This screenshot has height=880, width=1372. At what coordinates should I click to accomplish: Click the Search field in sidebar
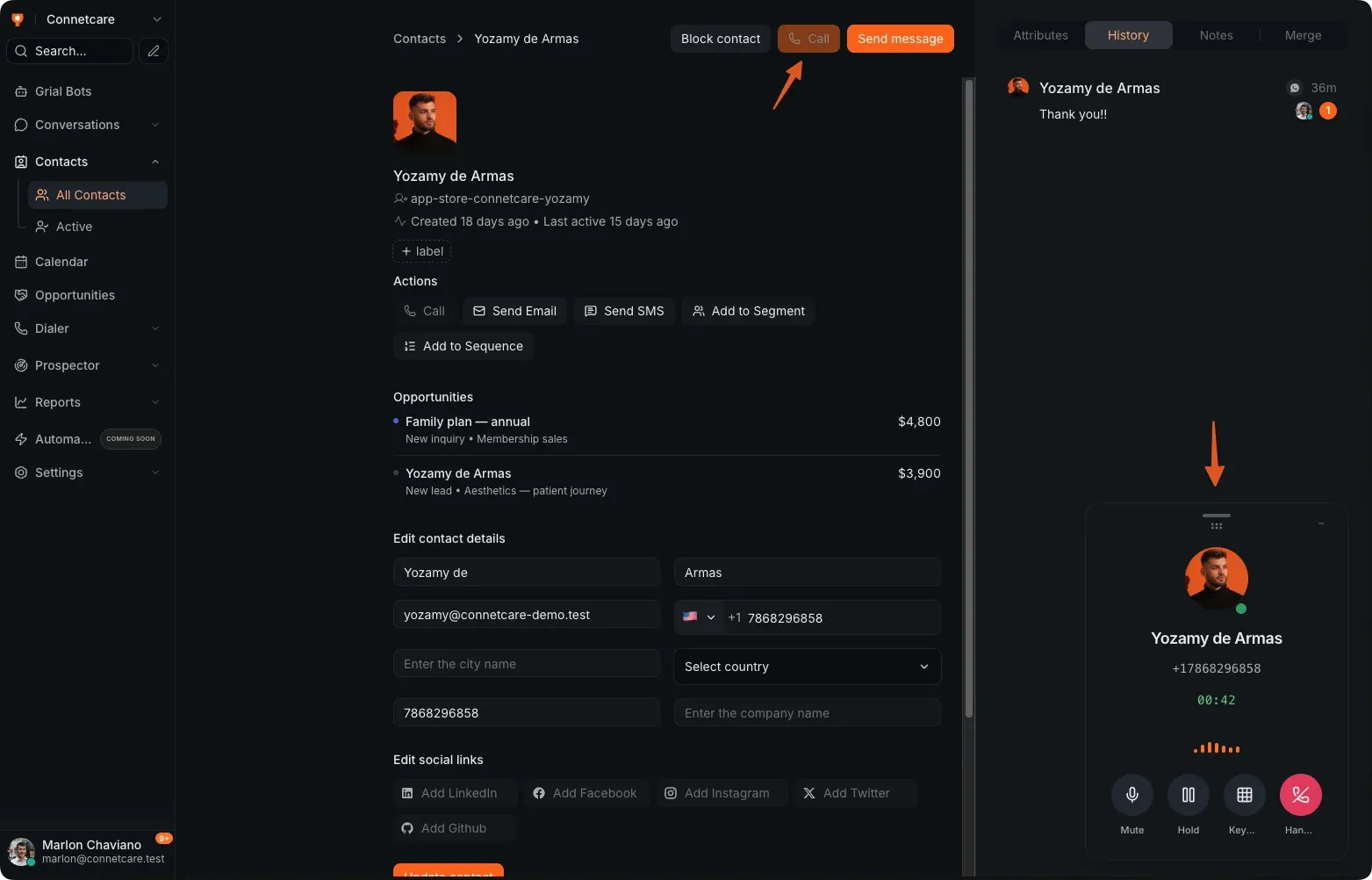70,51
